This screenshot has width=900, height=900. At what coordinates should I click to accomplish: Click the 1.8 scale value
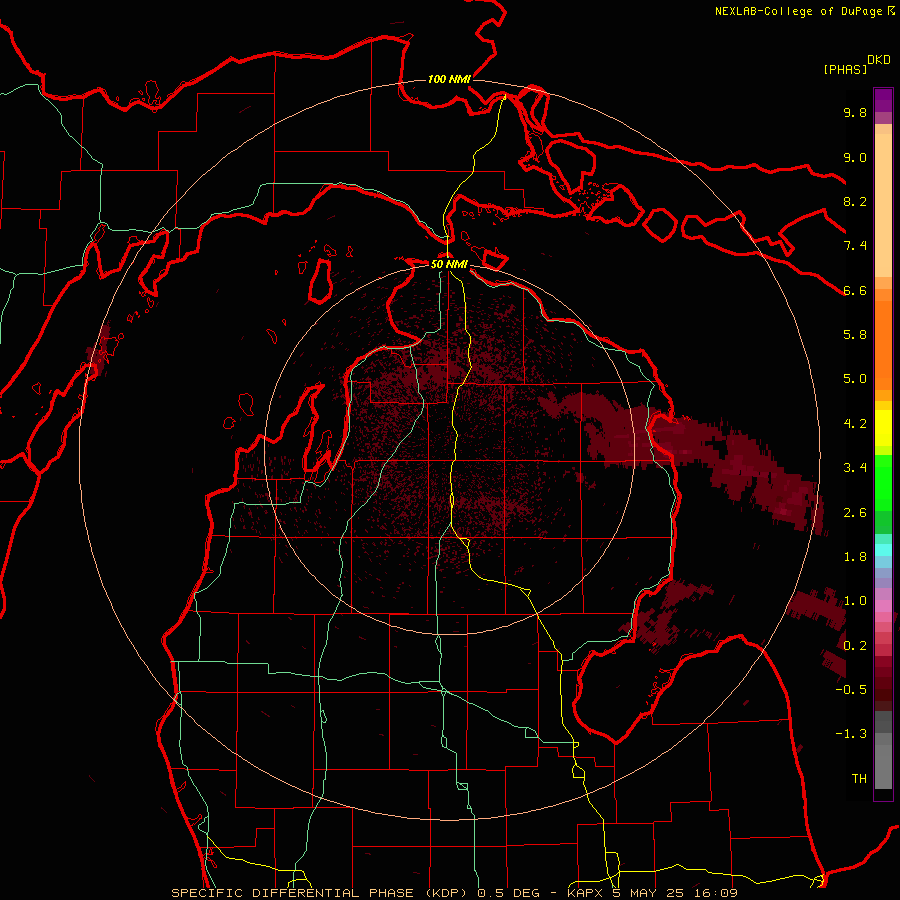pos(855,557)
